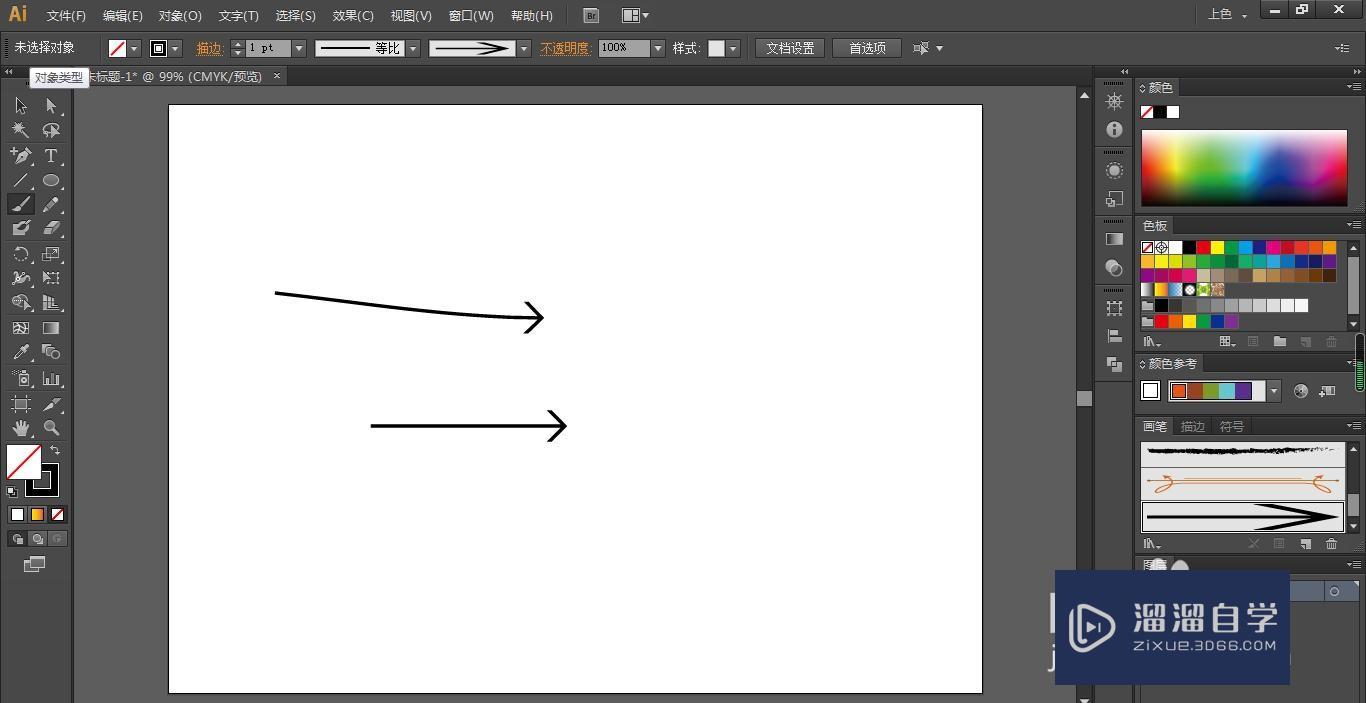Select the Pen tool
This screenshot has height=703, width=1366.
[x=21, y=156]
